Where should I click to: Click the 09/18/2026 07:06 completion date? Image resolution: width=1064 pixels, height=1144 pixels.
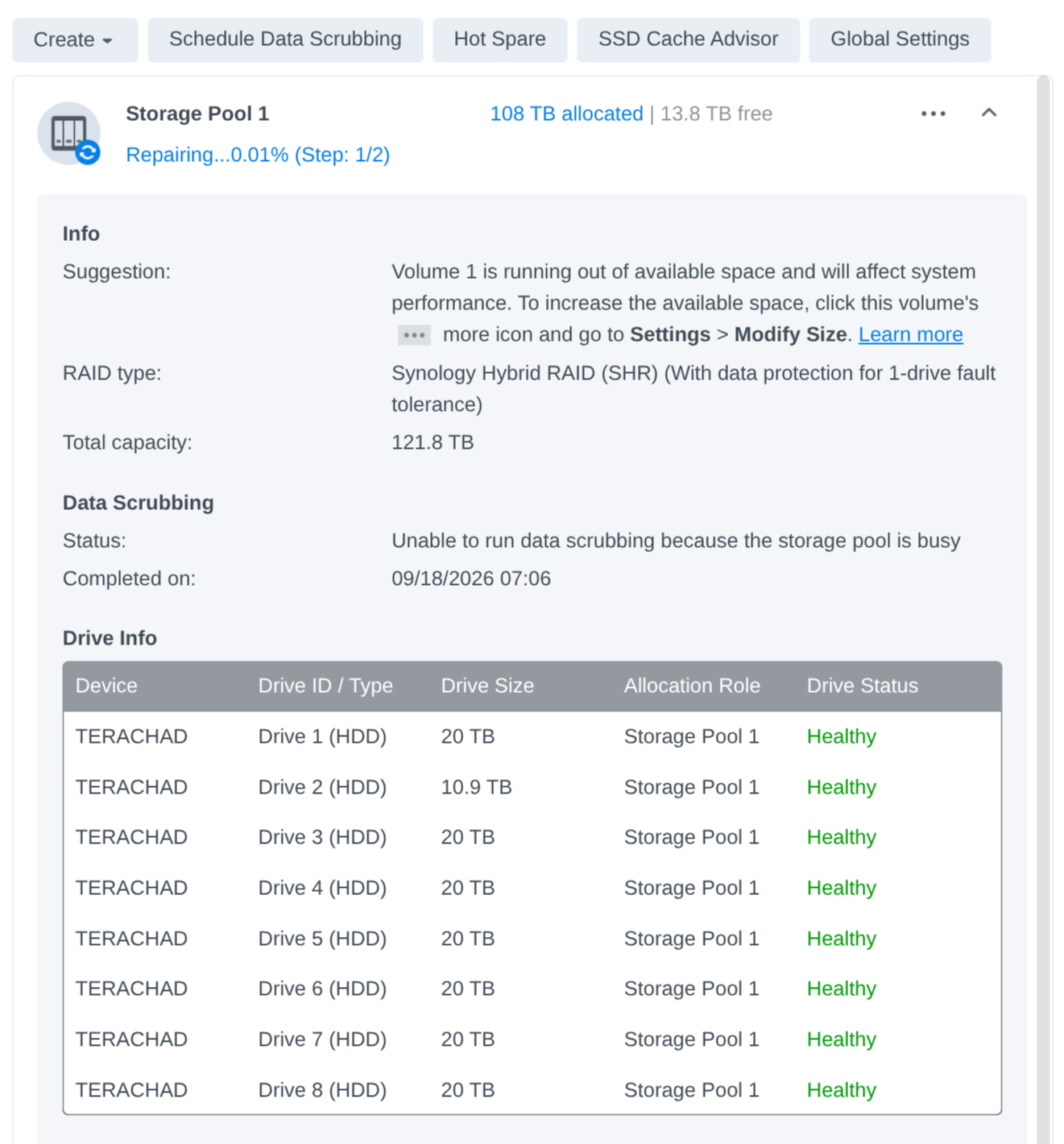pos(471,578)
